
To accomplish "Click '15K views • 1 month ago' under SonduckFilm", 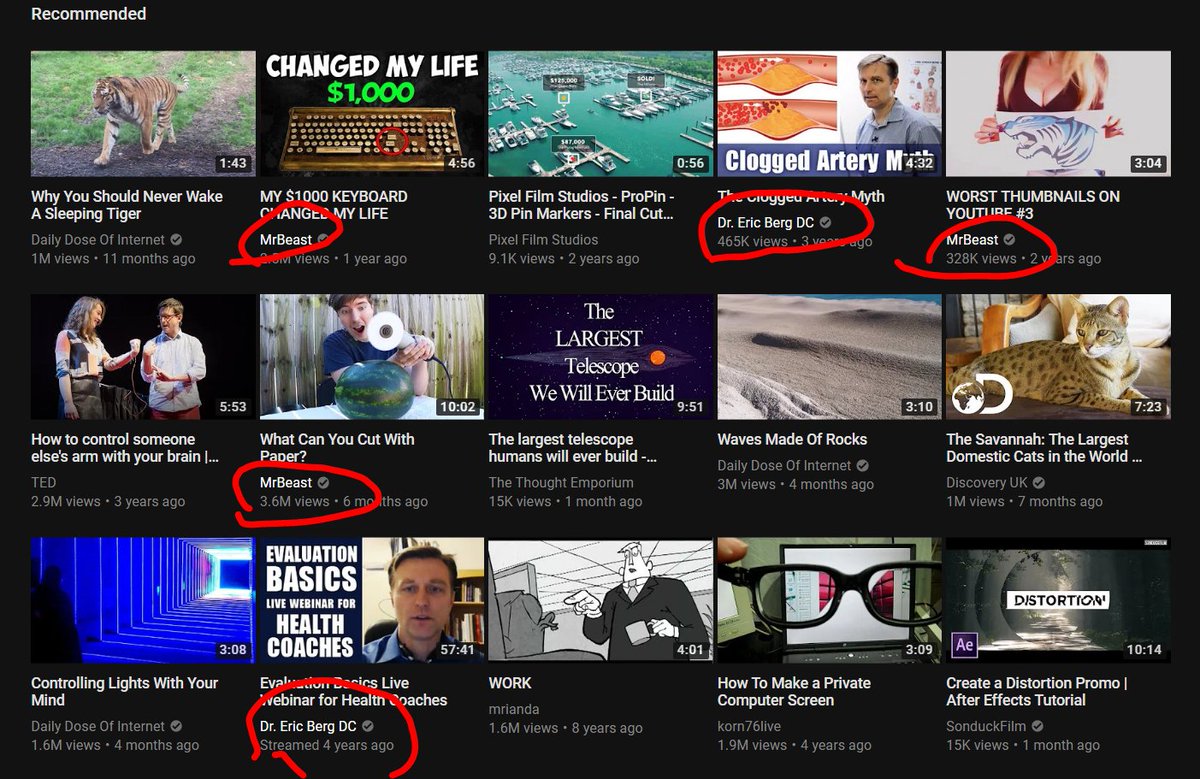I will (1023, 745).
